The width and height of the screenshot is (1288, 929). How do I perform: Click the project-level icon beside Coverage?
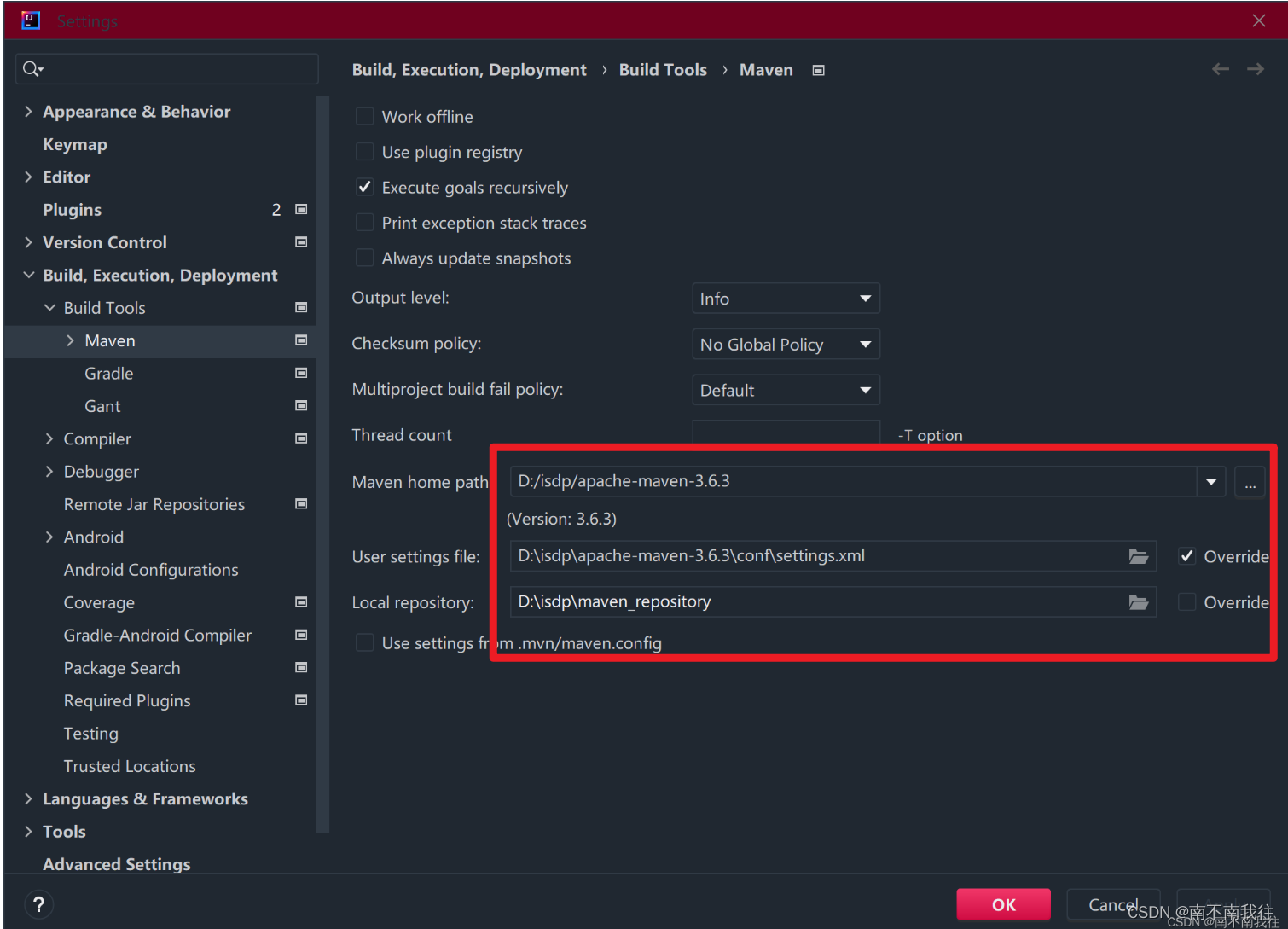(x=301, y=602)
